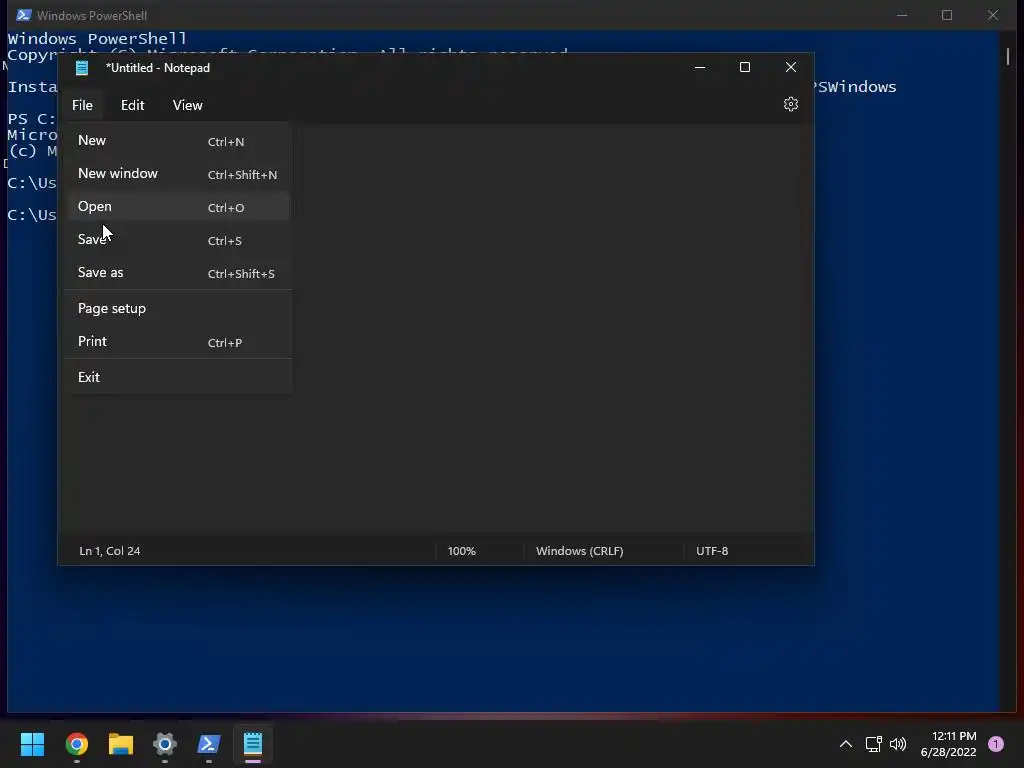Maximize the Notepad window
Image resolution: width=1024 pixels, height=768 pixels.
(744, 67)
